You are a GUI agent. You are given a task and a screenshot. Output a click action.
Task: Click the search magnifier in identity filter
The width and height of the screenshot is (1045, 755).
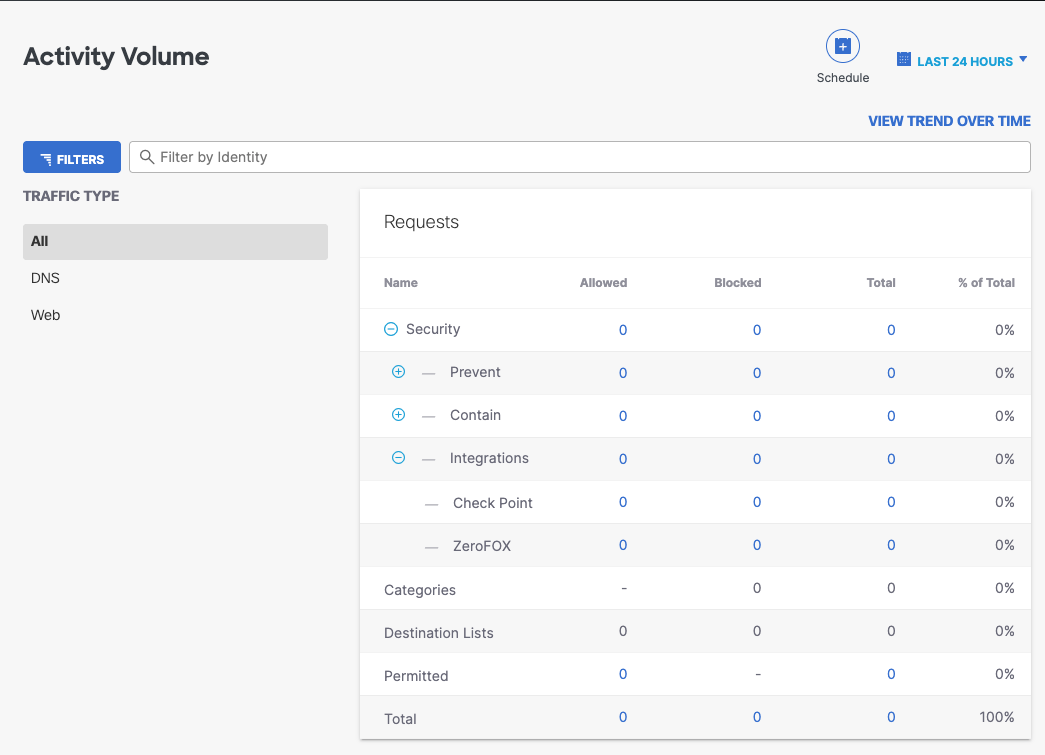coord(147,157)
